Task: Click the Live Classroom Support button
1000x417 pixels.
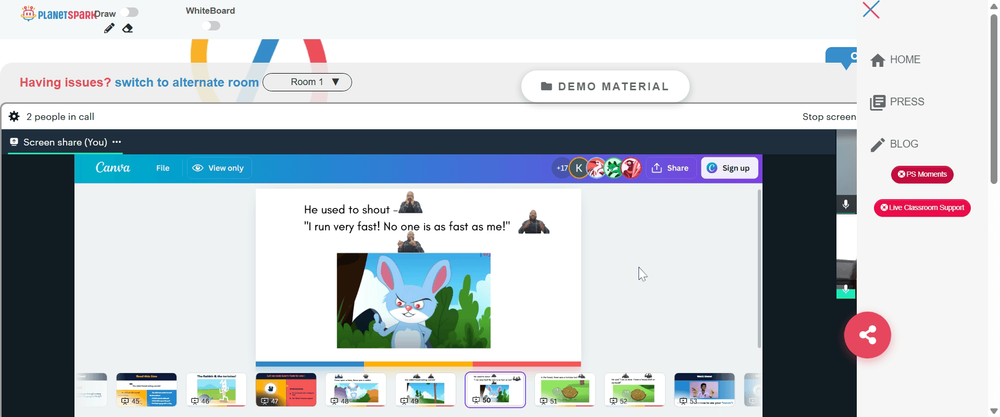Action: click(922, 207)
